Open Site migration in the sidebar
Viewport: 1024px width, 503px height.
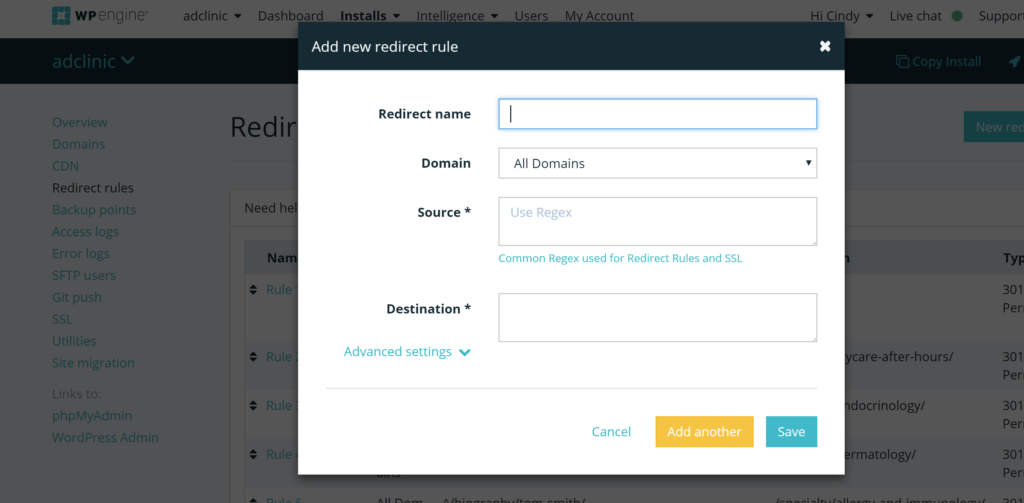[x=93, y=363]
